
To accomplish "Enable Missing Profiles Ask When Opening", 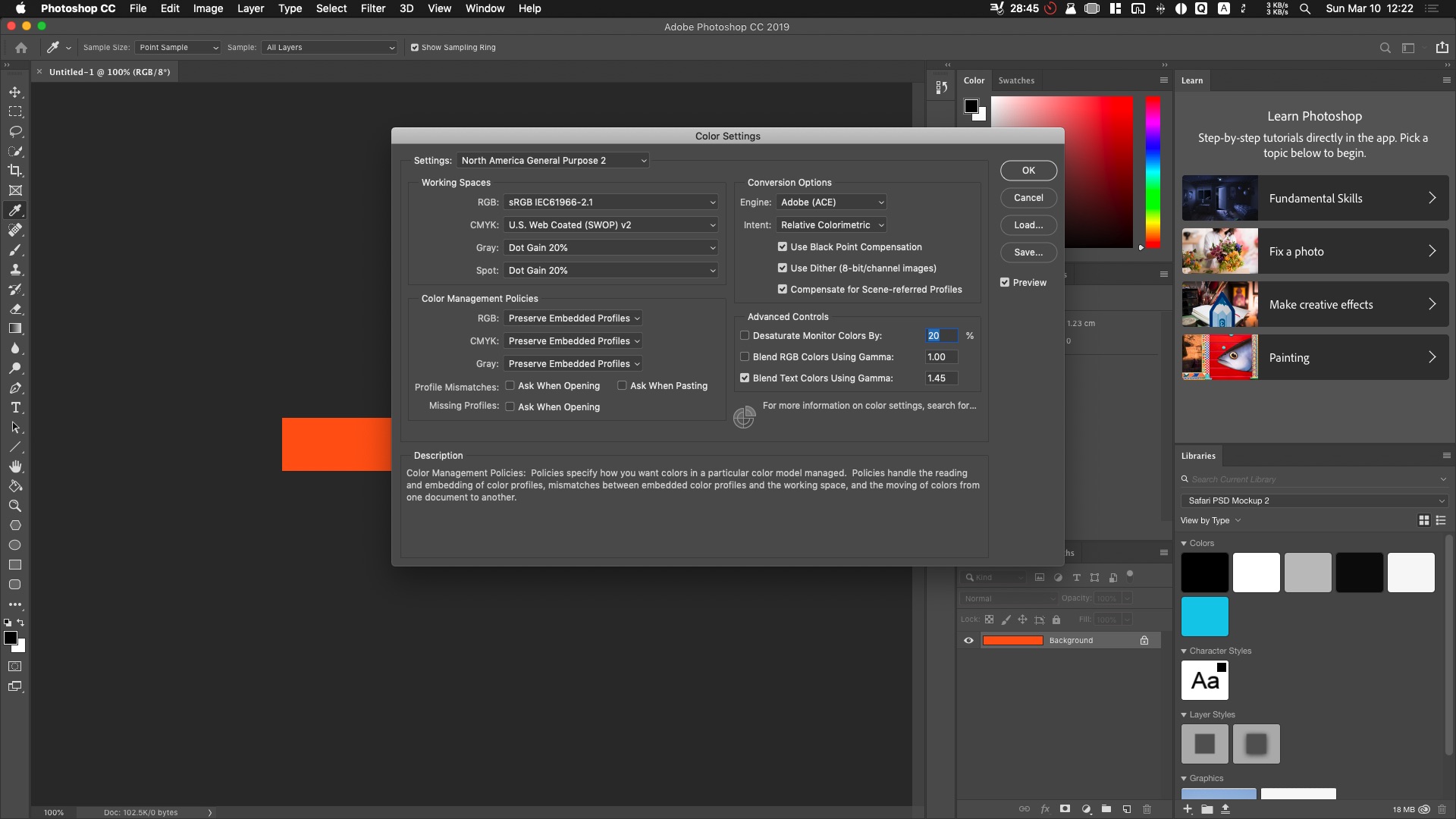I will (x=510, y=406).
